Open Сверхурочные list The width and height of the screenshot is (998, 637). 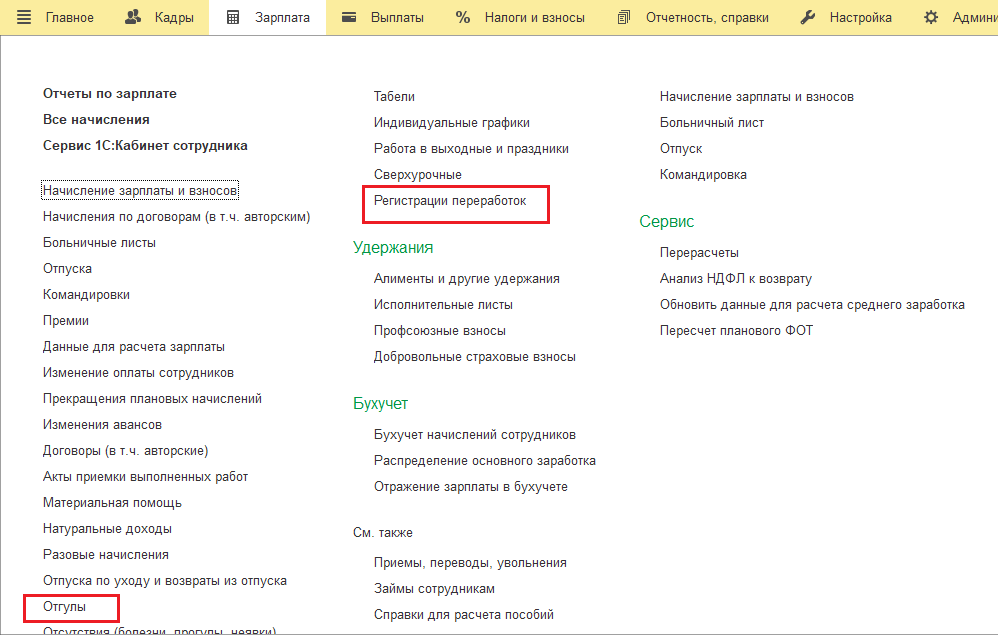click(x=418, y=174)
